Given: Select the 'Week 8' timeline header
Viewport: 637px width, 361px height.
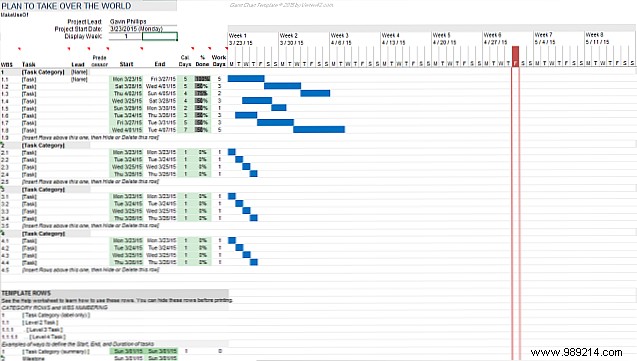Looking at the screenshot, I should (x=594, y=35).
